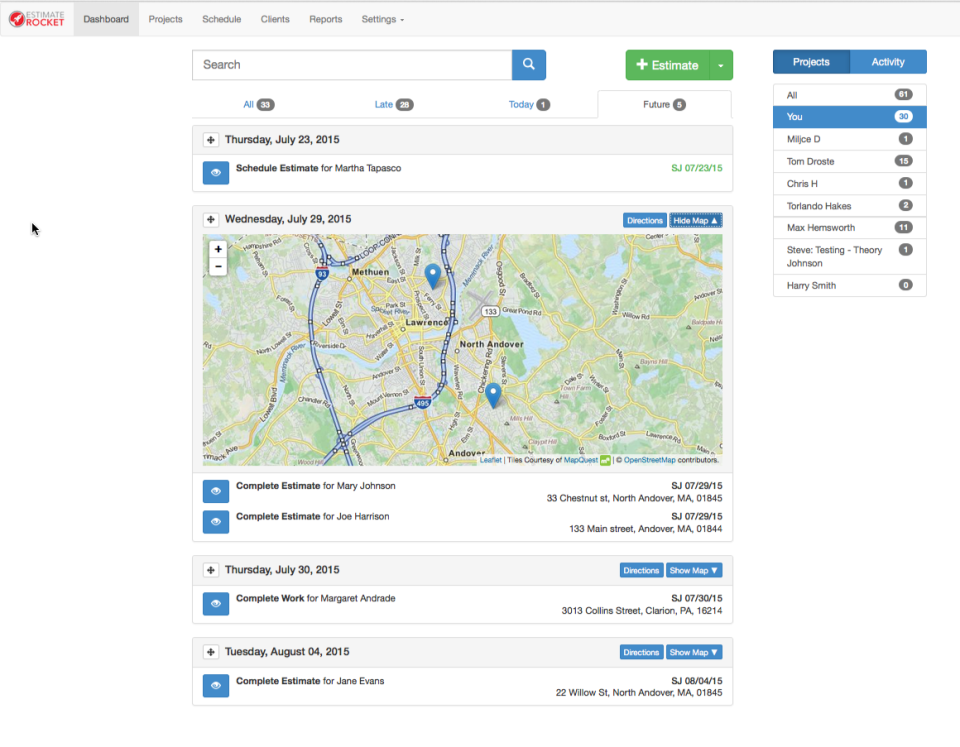Open the view icon for Jane Evans' estimate
This screenshot has height=747, width=960.
215,686
